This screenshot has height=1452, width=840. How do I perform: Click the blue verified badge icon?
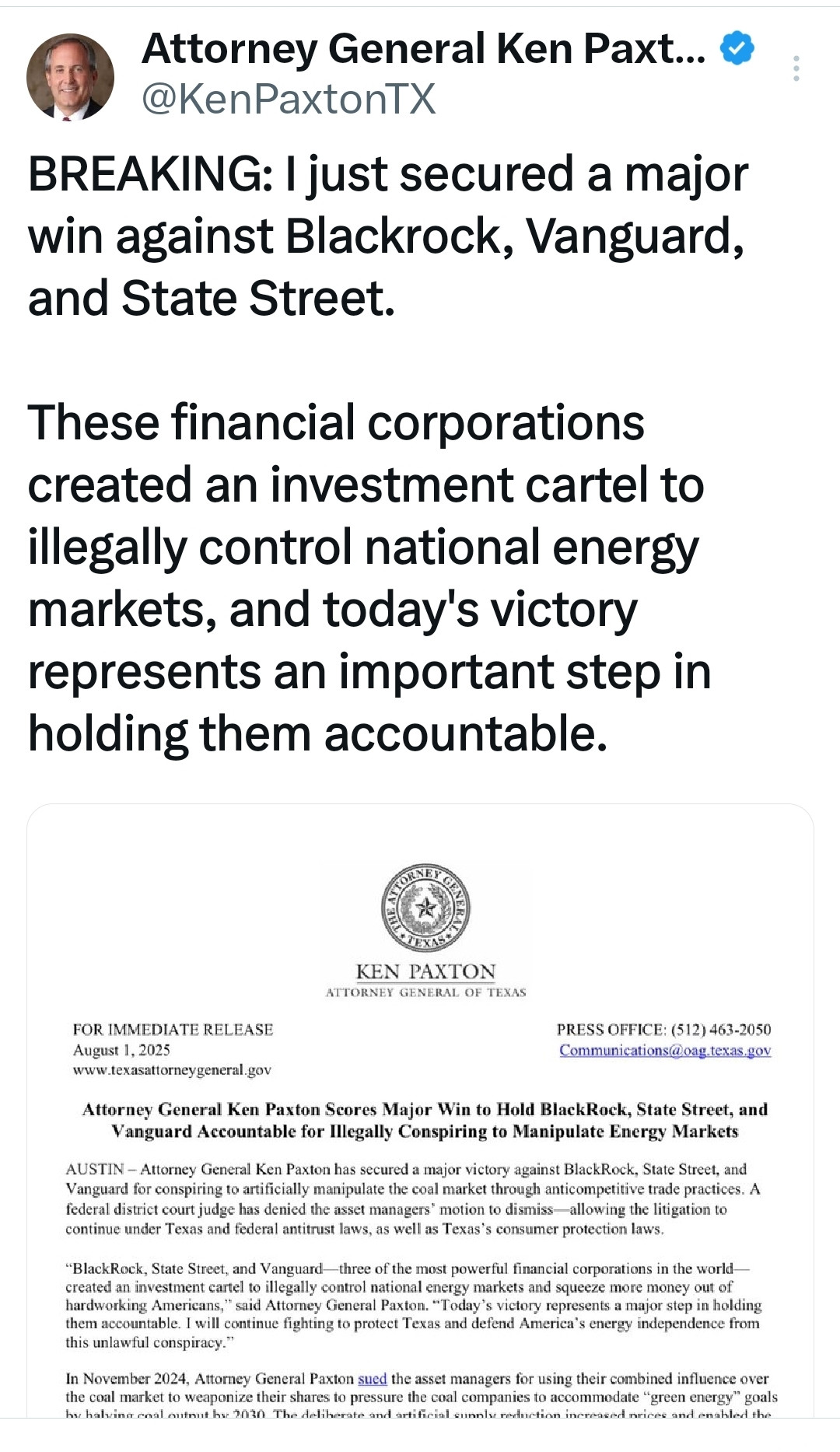(x=737, y=48)
